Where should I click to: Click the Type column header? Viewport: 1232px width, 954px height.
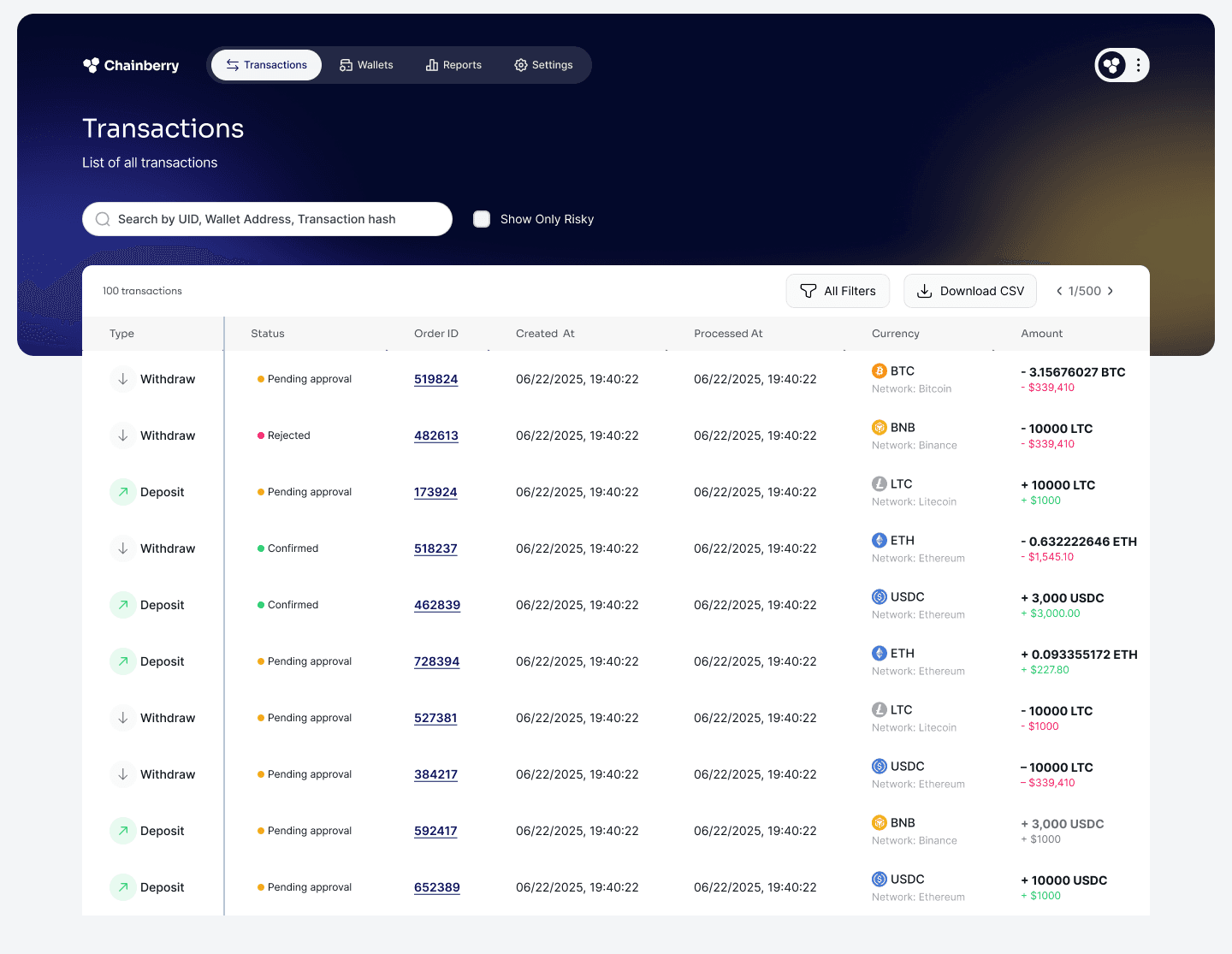pyautogui.click(x=121, y=334)
